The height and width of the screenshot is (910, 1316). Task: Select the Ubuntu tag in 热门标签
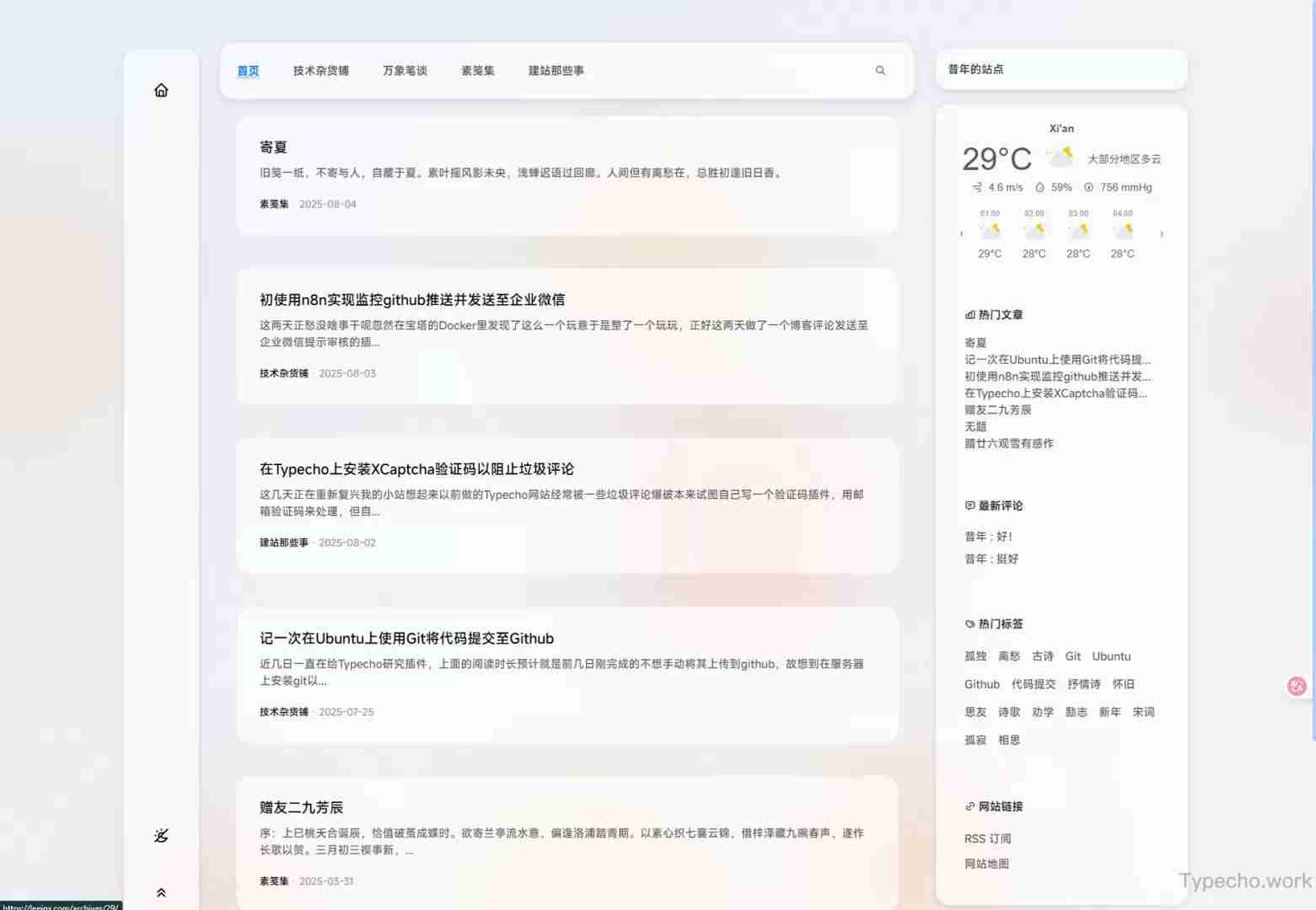click(x=1111, y=656)
